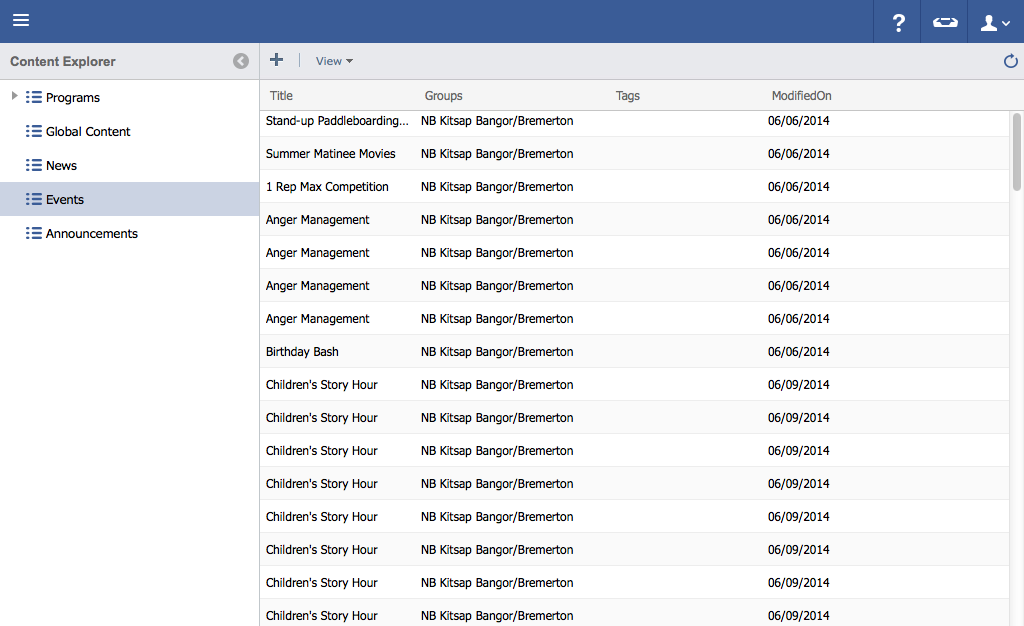Click the phone contact icon

pos(944,22)
